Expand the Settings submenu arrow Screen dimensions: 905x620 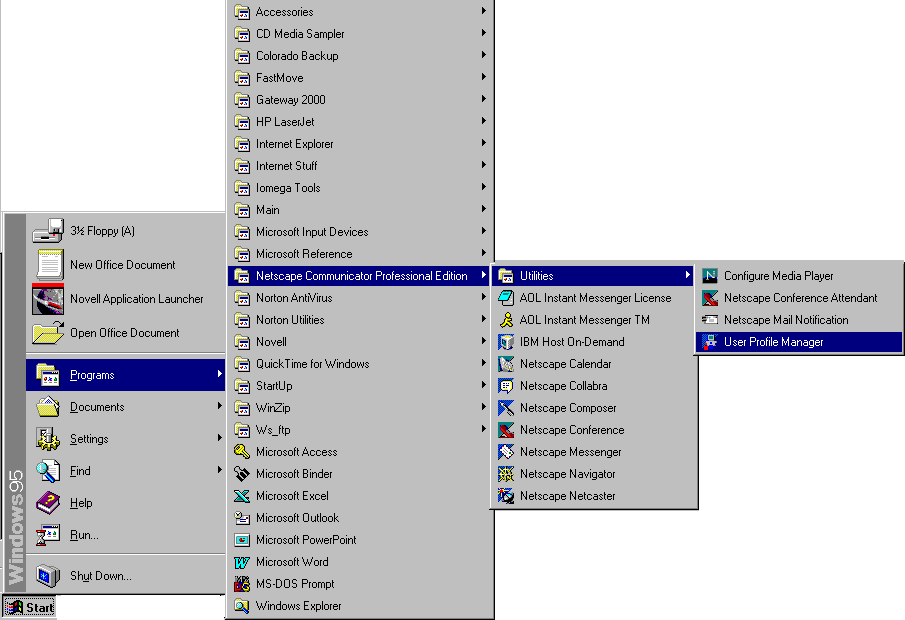[219, 439]
